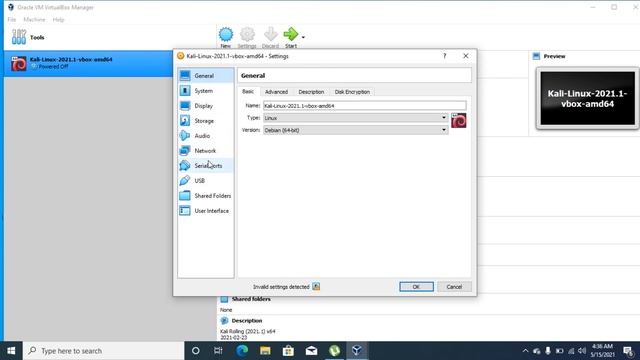
Task: Click the taskbar clock showing 4:36 AM
Action: tap(602, 351)
